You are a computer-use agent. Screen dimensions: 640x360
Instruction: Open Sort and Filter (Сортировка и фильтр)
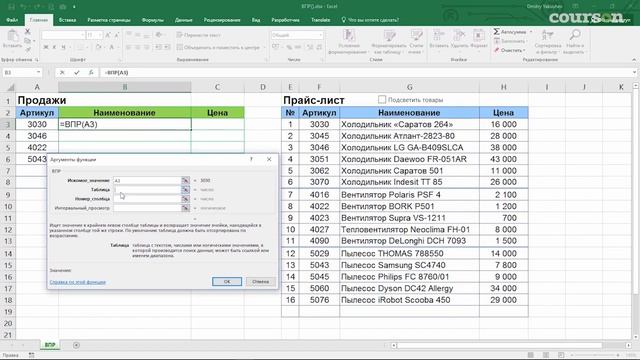tap(547, 42)
